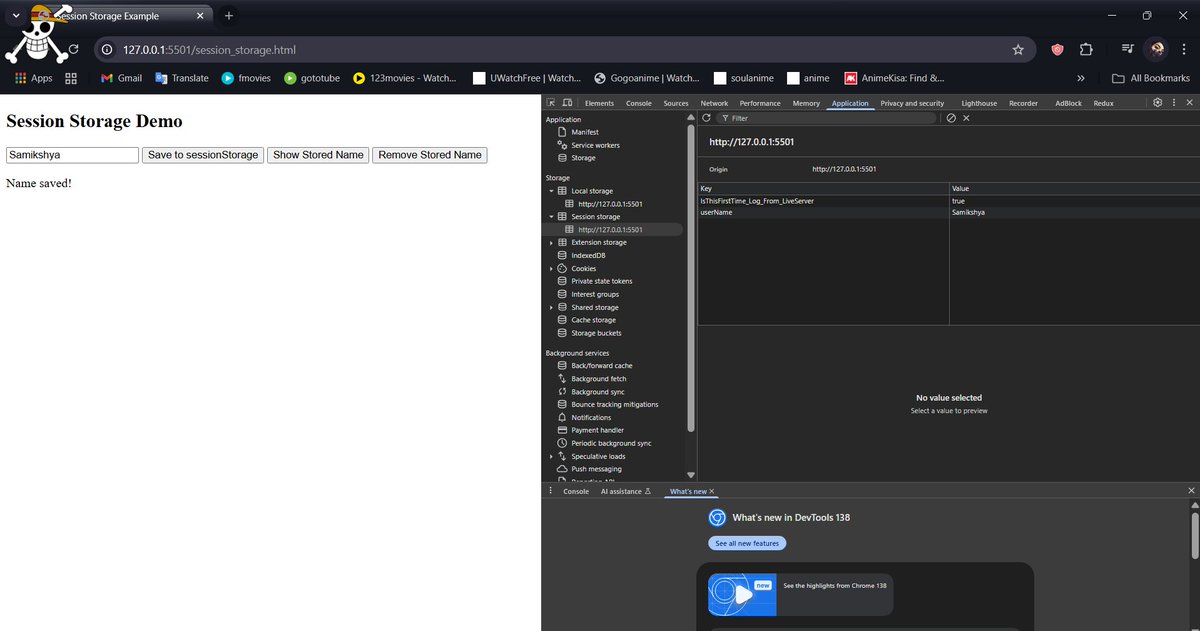Open the Manifest item in Application section
This screenshot has width=1200, height=631.
coord(585,132)
